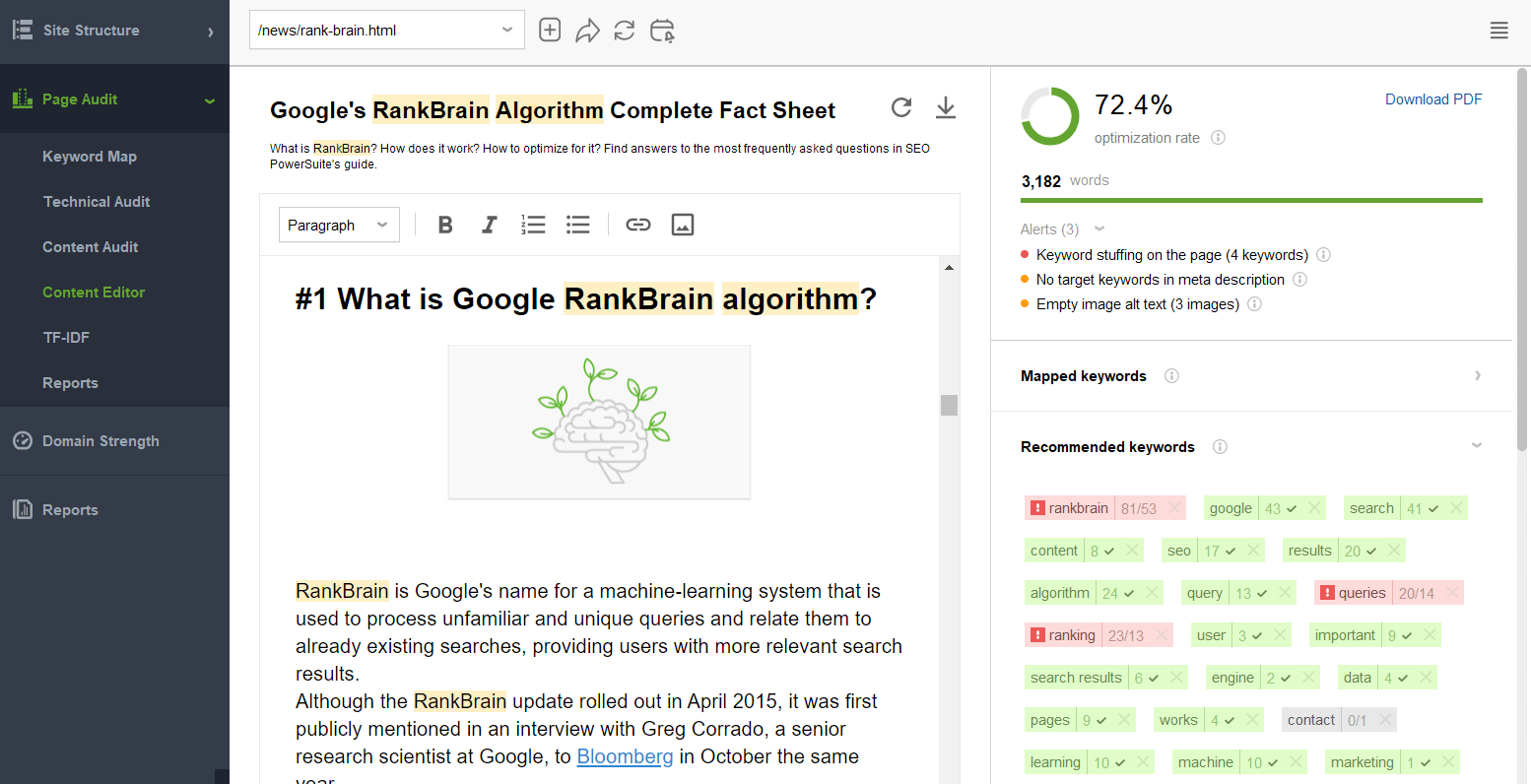Download the content with the arrow icon
The image size is (1531, 784).
946,107
